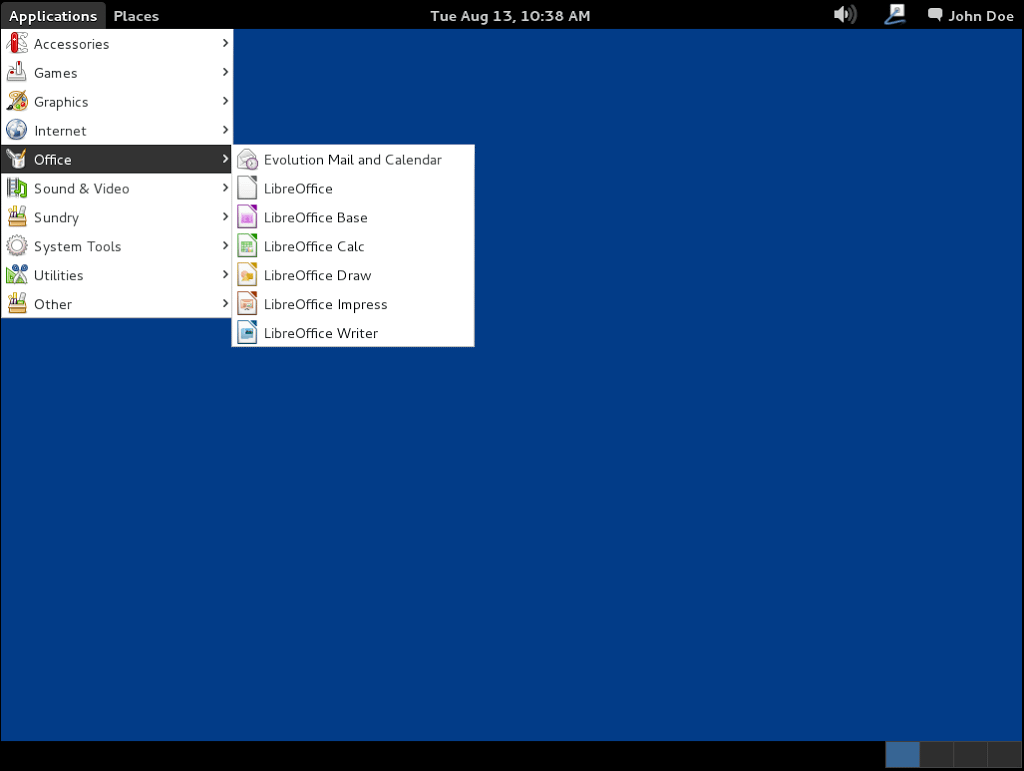This screenshot has width=1024, height=771.
Task: Click the network status icon in top panel
Action: [x=895, y=14]
